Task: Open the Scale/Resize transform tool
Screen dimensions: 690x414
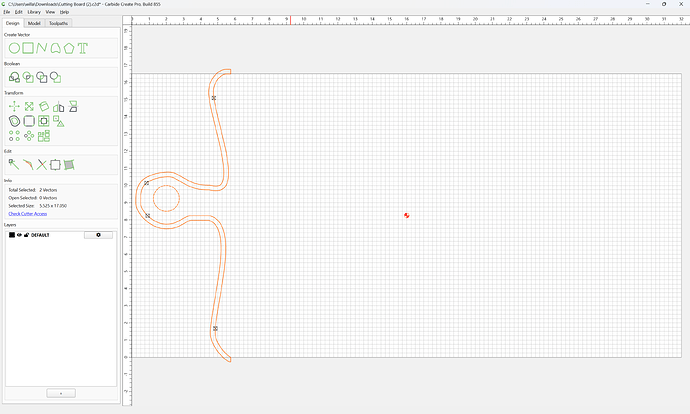Action: pyautogui.click(x=29, y=106)
